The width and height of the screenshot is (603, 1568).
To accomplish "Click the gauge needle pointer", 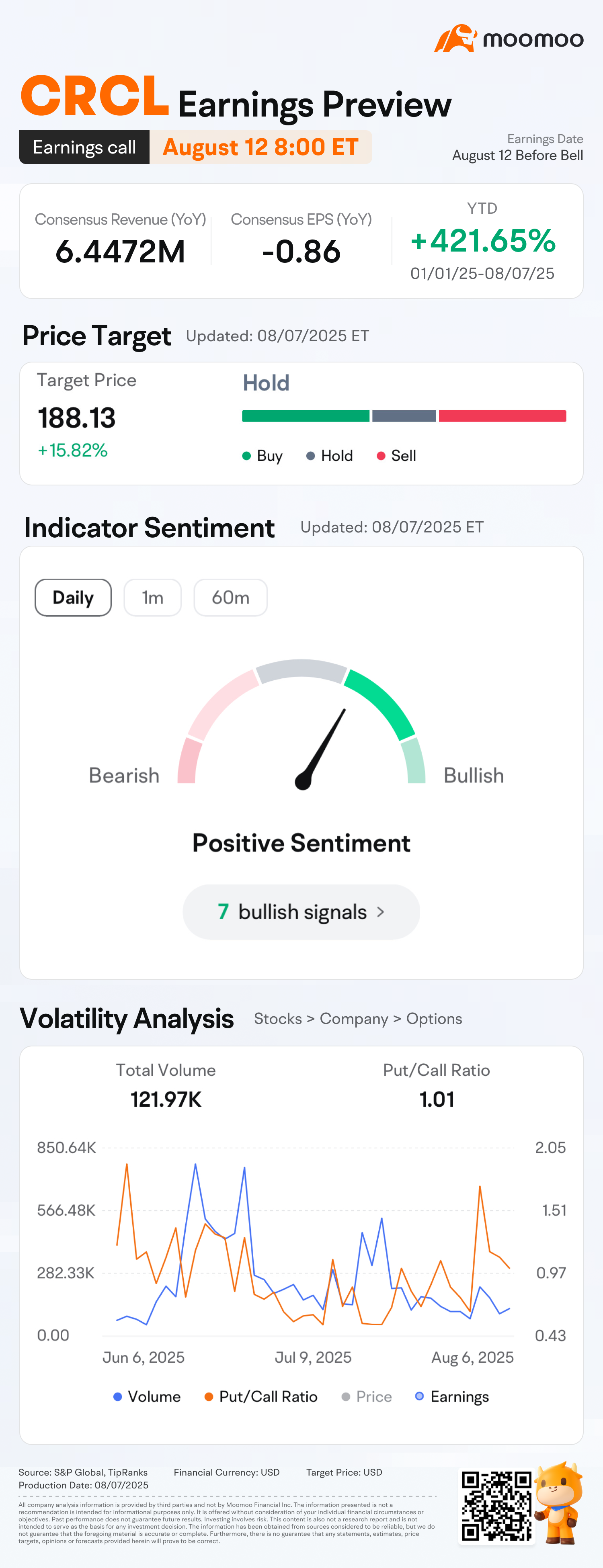I will 320,749.
